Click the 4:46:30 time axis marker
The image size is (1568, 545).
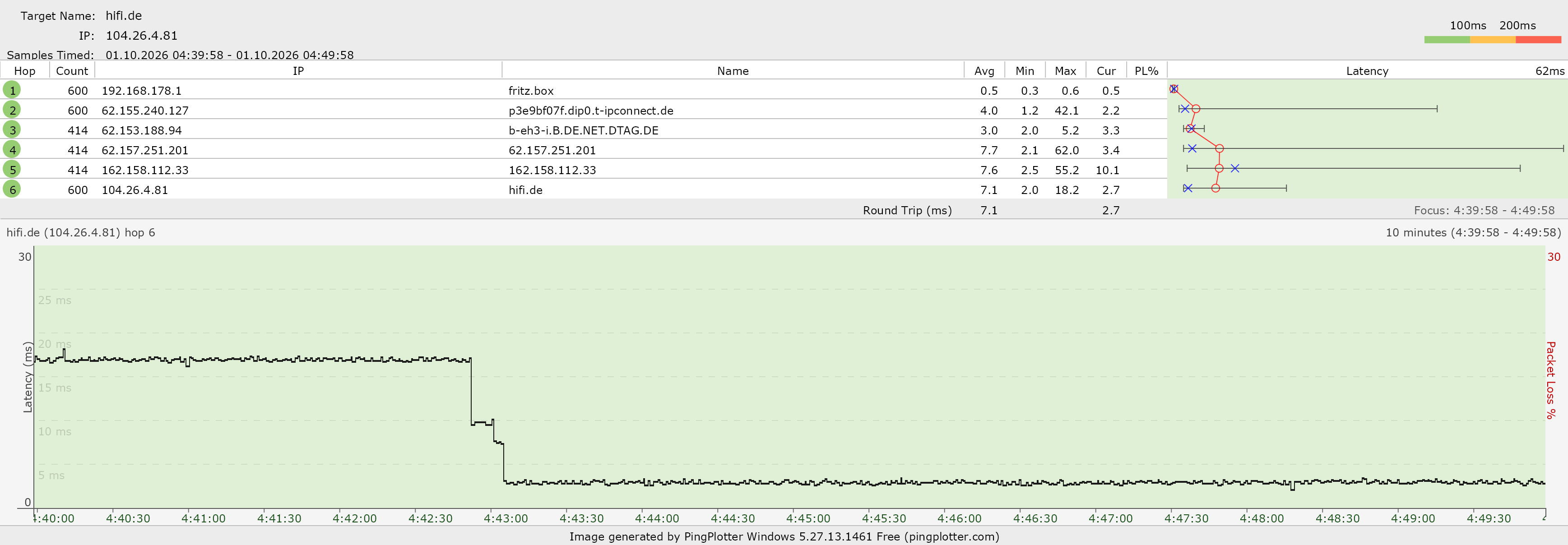pos(1035,518)
